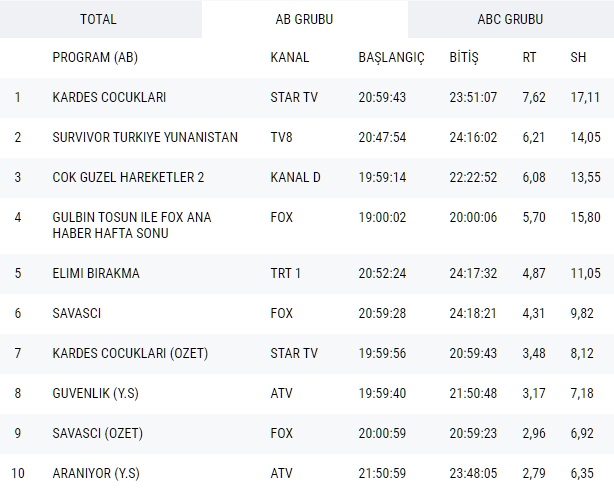Switch to the TOTAL tab

click(98, 19)
